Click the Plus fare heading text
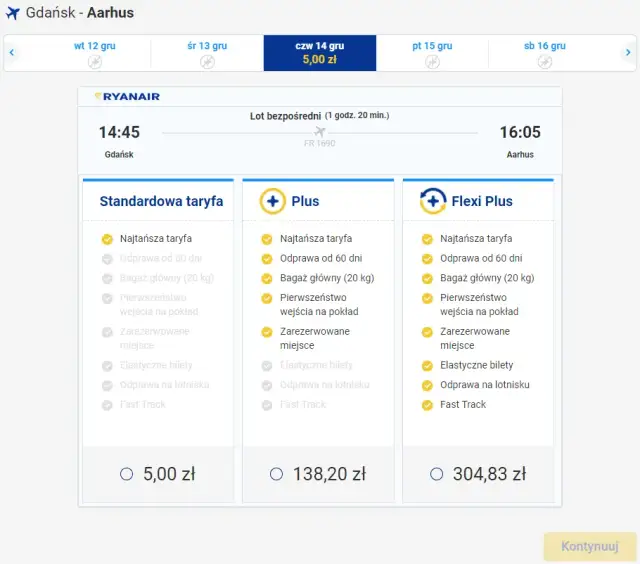Screen dimensions: 640x564 305,201
